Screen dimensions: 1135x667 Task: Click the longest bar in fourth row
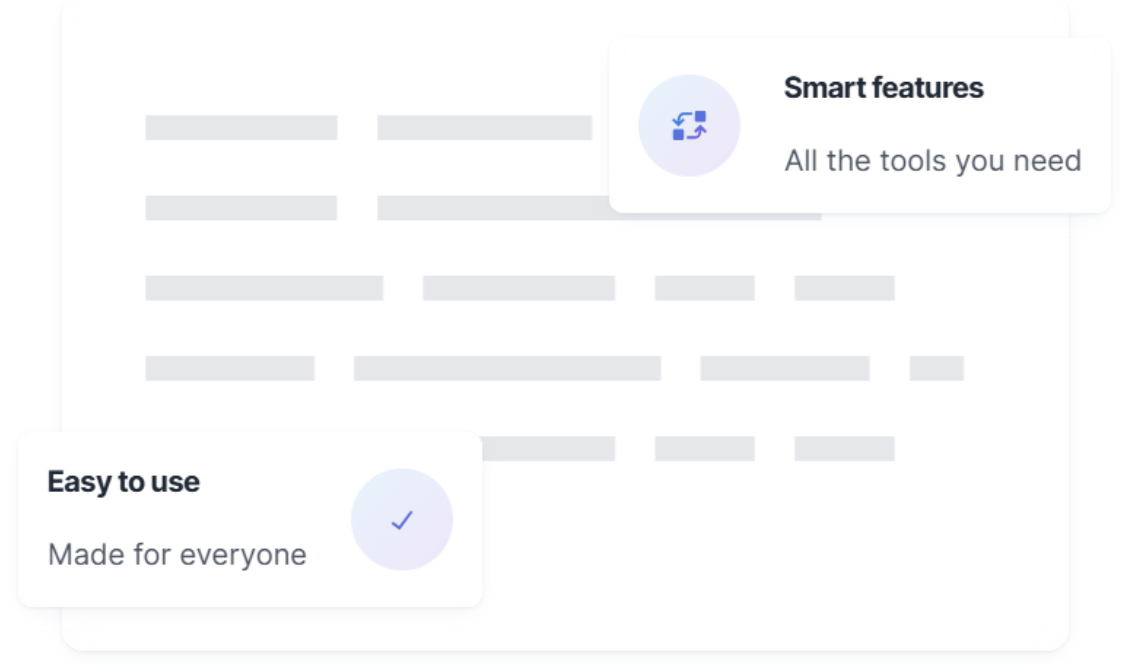click(507, 368)
